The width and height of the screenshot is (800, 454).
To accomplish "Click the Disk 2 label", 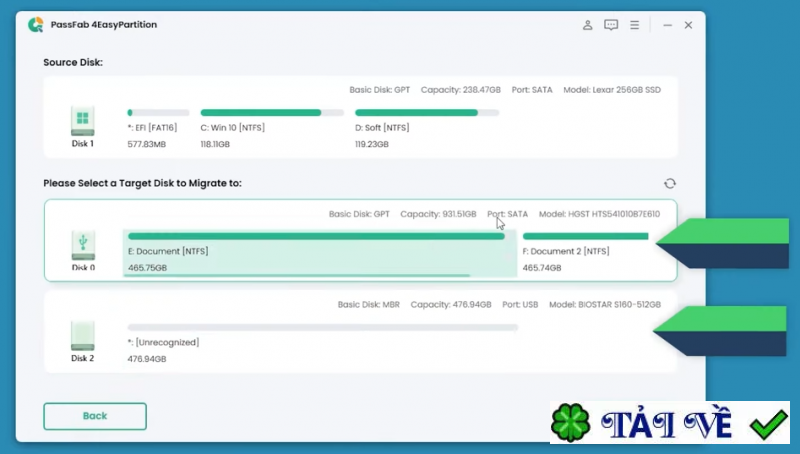I will click(82, 358).
